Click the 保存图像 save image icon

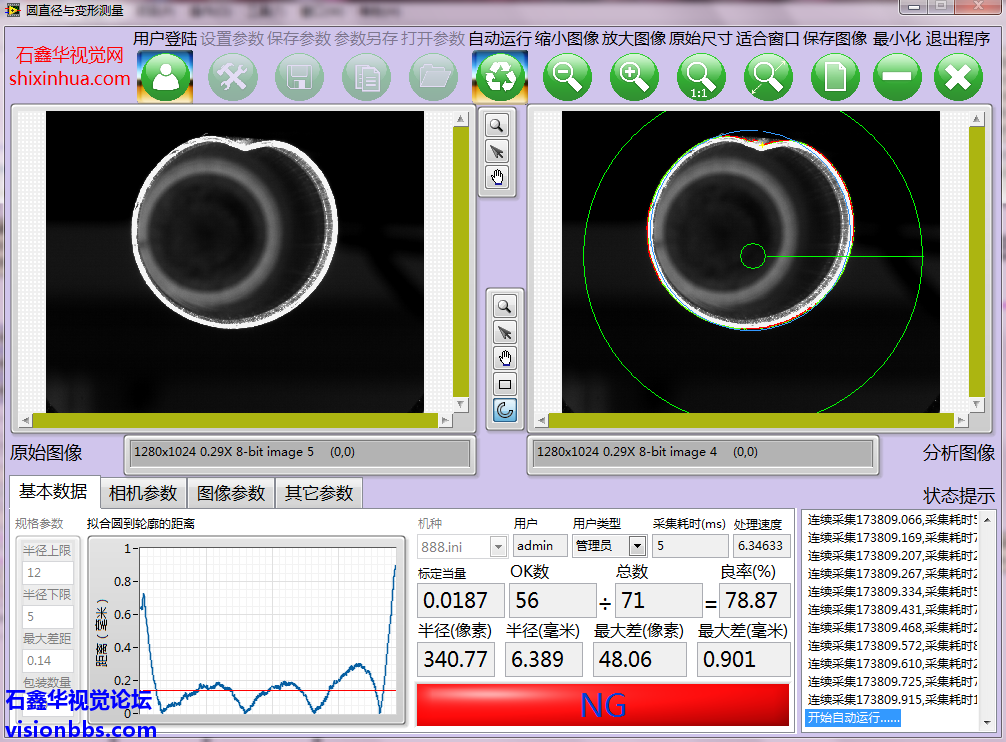point(835,77)
